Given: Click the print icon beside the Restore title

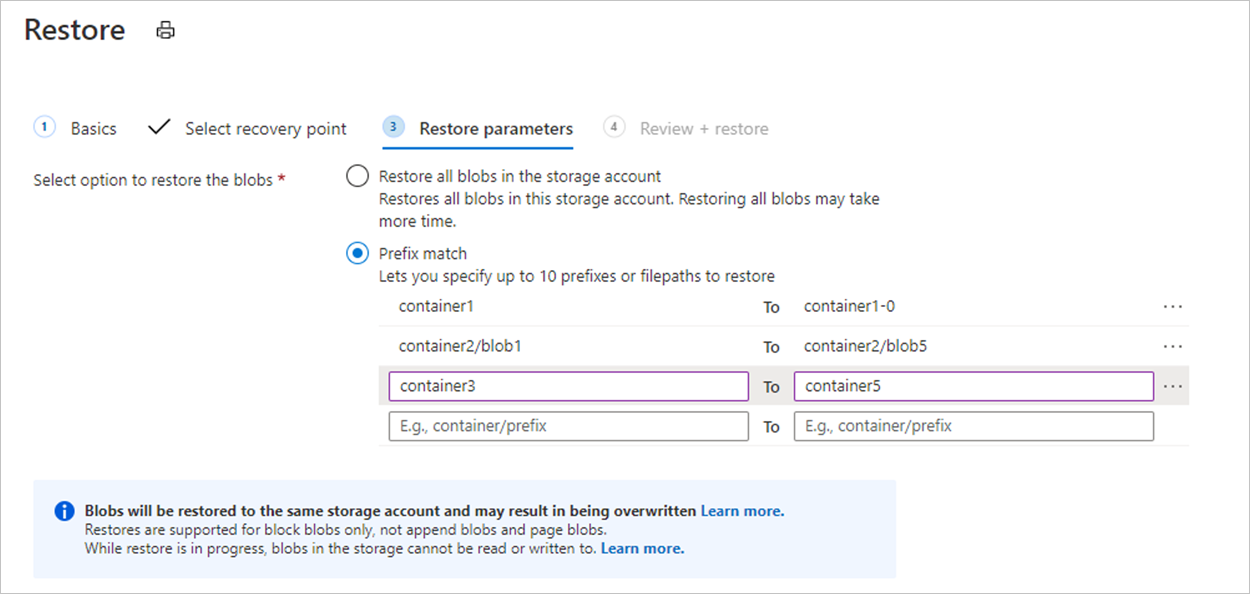Looking at the screenshot, I should coord(165,30).
